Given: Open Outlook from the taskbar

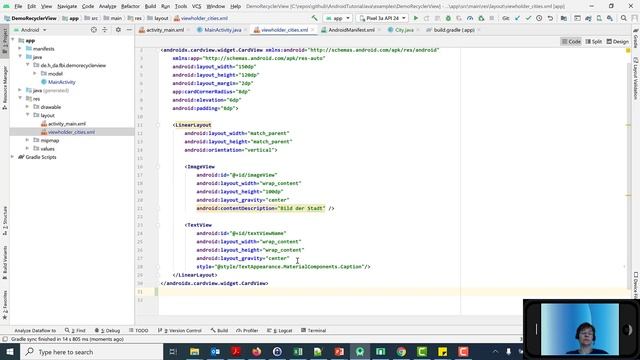Looking at the screenshot, I should (x=215, y=352).
